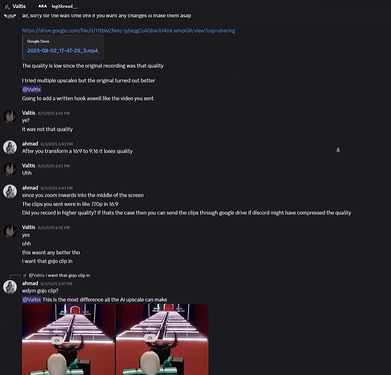This screenshot has height=375, width=391.
Task: Click Valtis avatar beside the 'Uhh' message
Action: [x=10, y=169]
